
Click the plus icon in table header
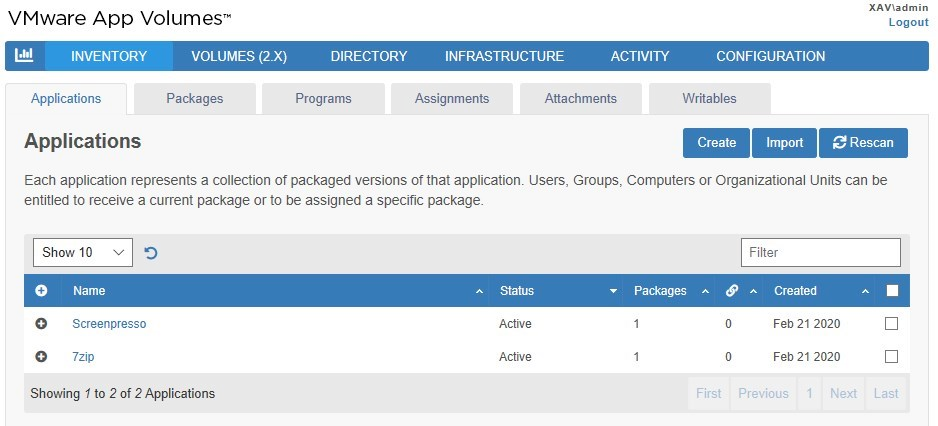pyautogui.click(x=41, y=291)
